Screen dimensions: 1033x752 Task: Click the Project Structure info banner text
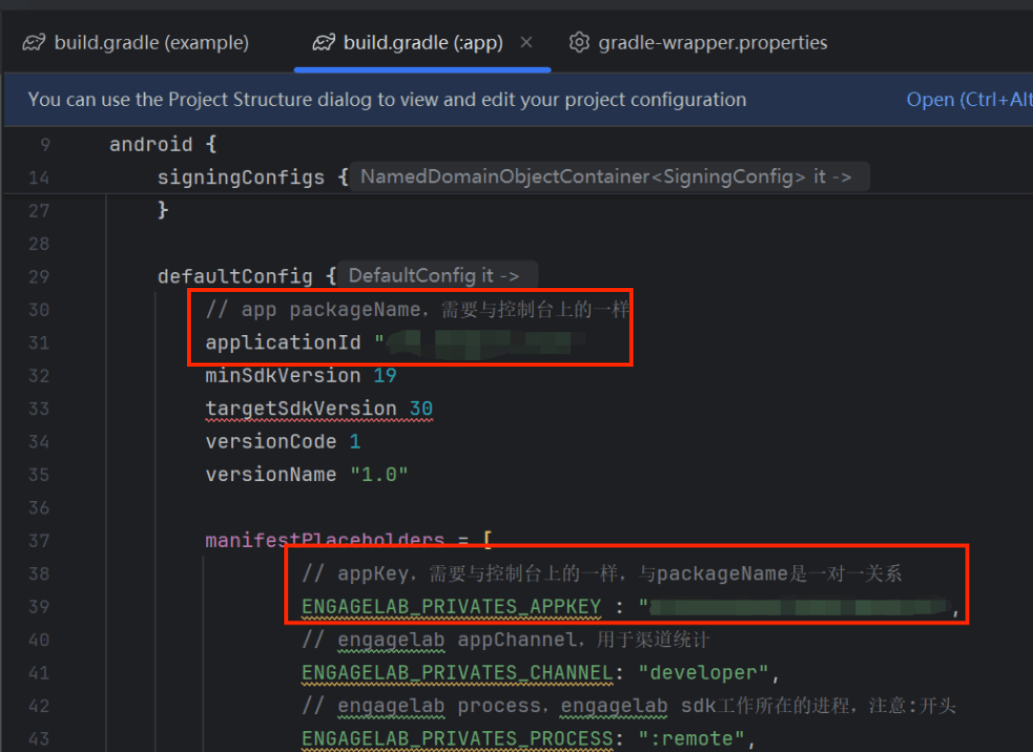tap(387, 100)
